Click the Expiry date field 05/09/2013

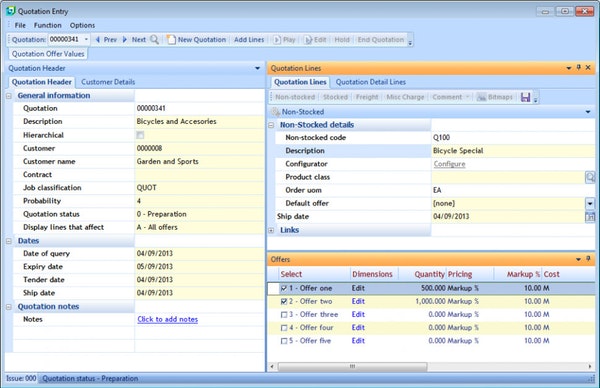tap(199, 267)
